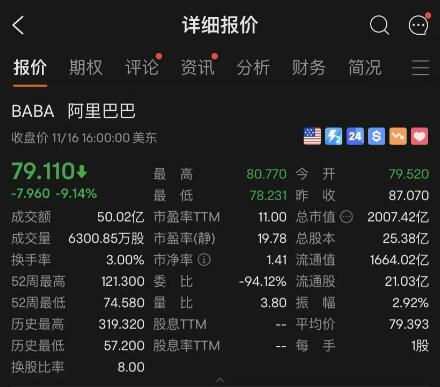The image size is (440, 387).
Task: Tap the 振幅 value 2.92%
Action: click(410, 303)
